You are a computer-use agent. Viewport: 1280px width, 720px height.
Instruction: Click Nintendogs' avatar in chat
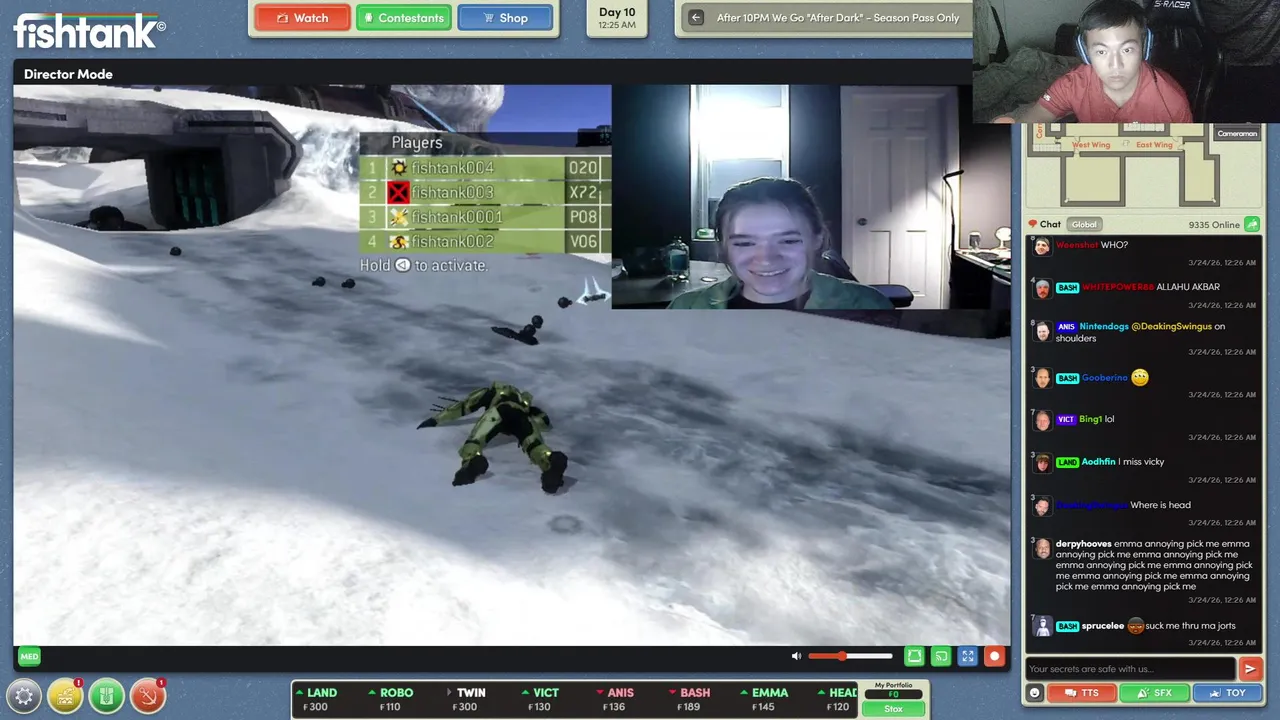coord(1042,331)
